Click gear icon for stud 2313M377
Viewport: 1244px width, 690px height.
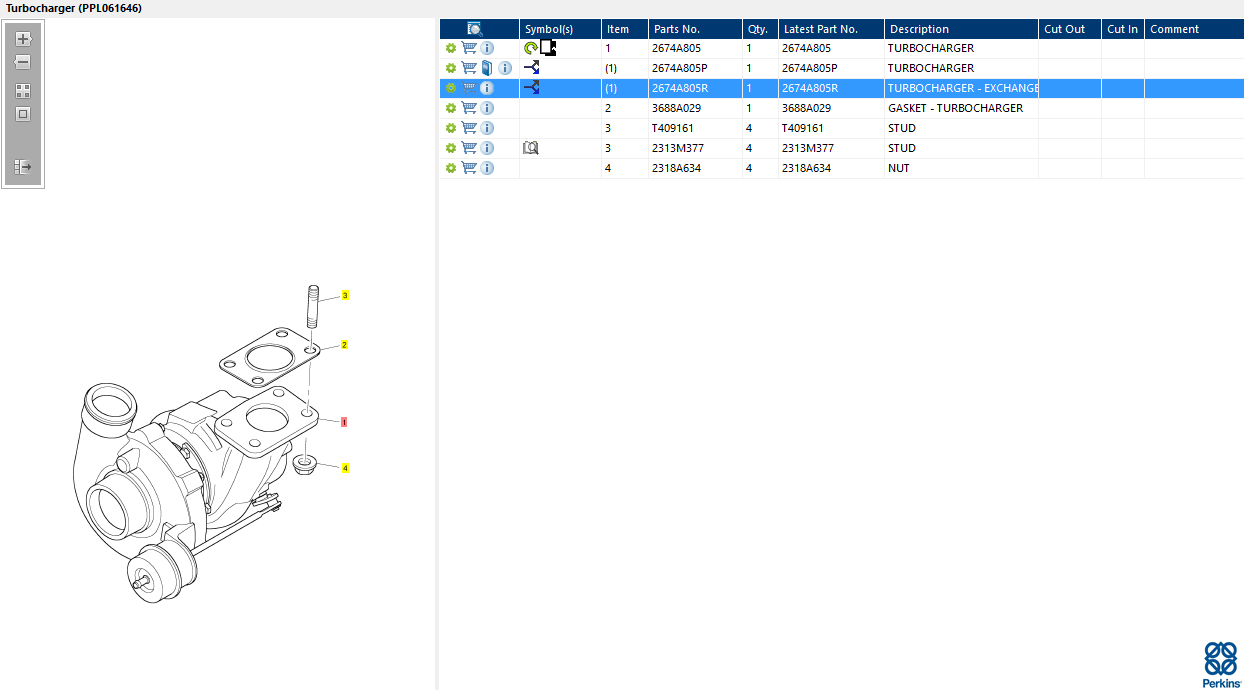click(451, 148)
